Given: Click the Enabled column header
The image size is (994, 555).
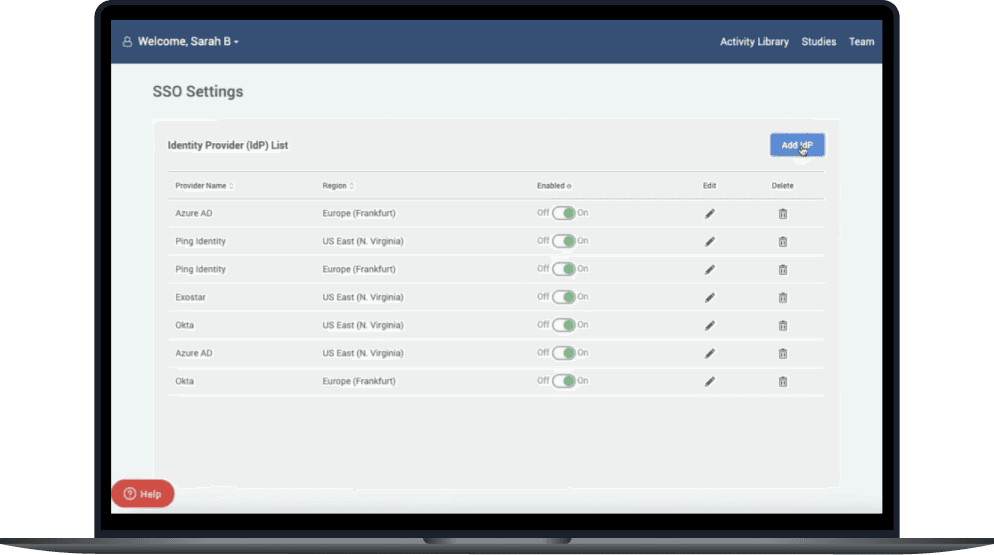Looking at the screenshot, I should click(553, 186).
